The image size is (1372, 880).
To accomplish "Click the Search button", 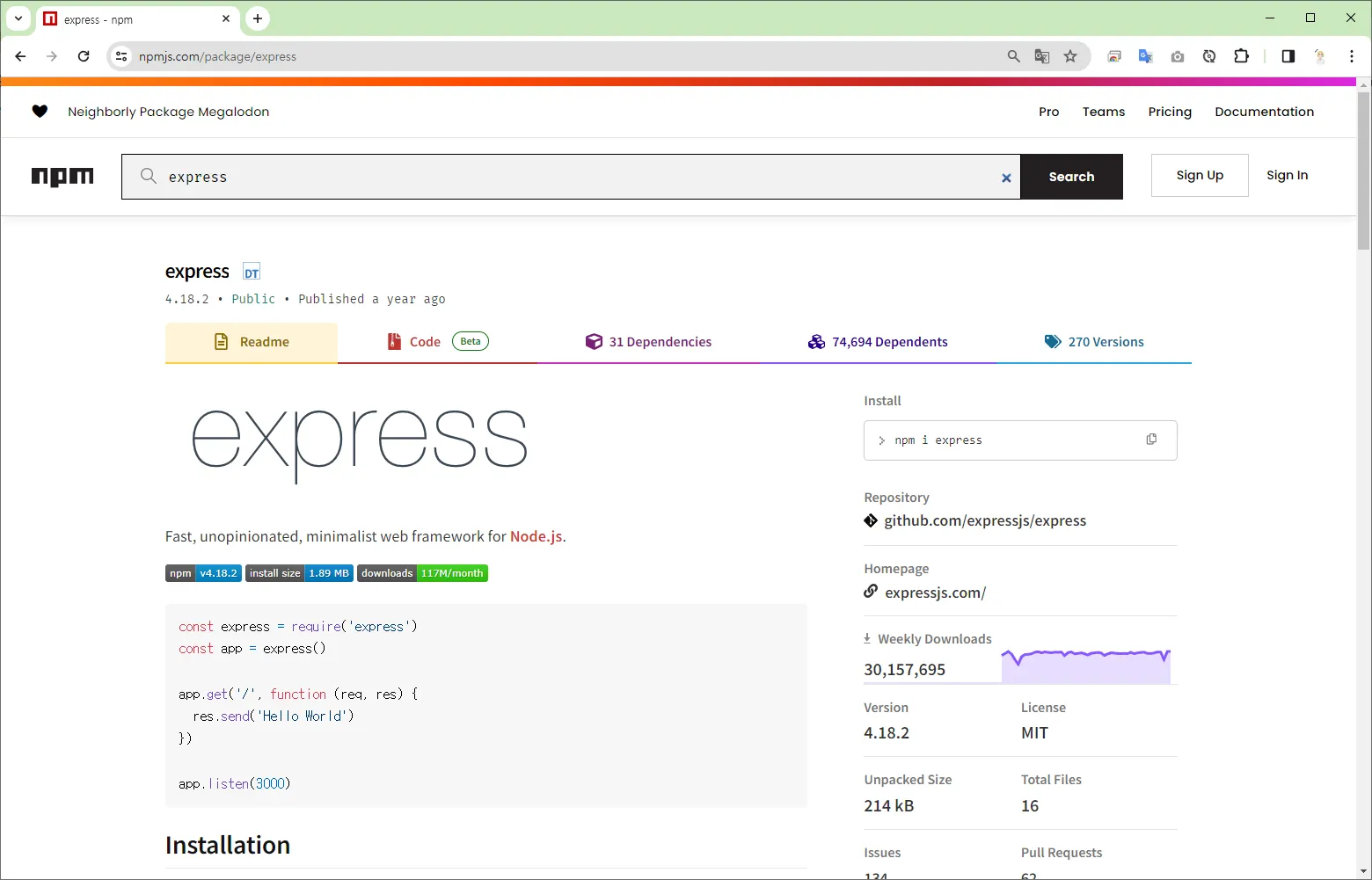I will (x=1071, y=177).
